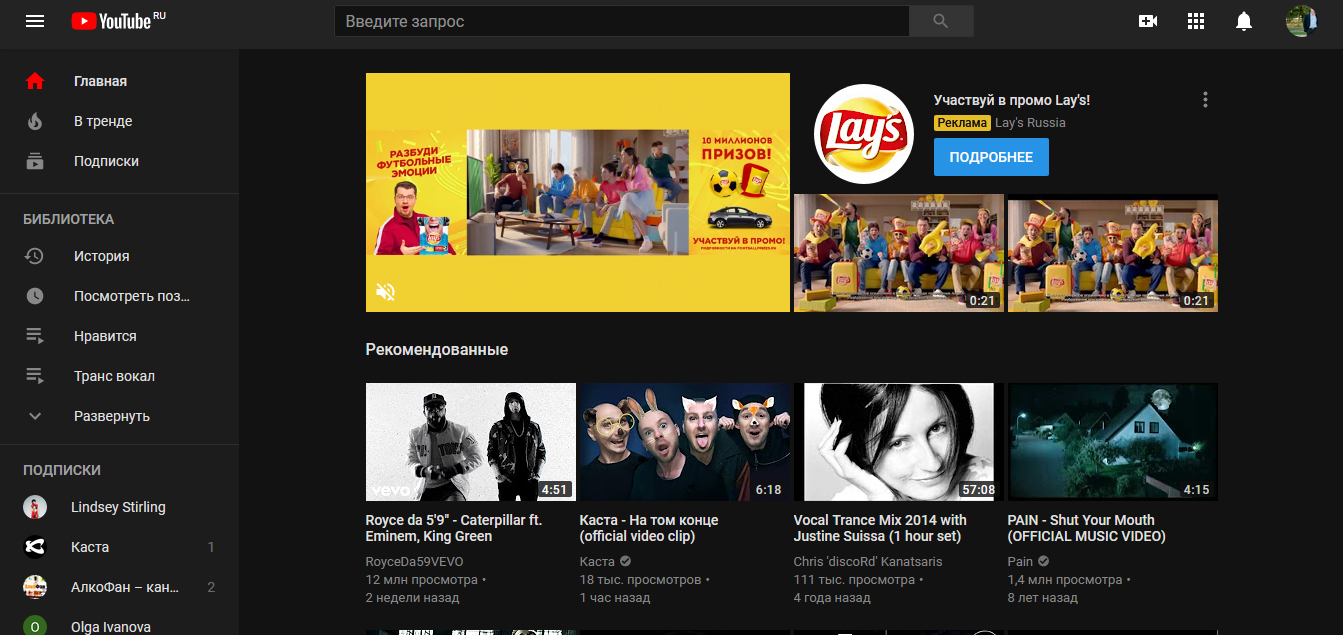Click the Lindsey Stirling channel avatar

35,507
